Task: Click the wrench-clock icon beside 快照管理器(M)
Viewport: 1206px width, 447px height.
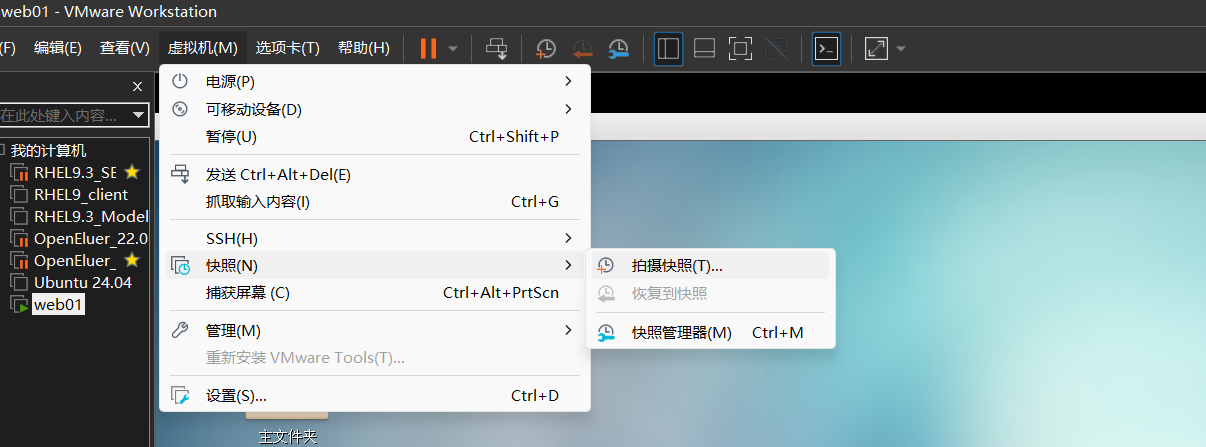Action: (x=606, y=332)
